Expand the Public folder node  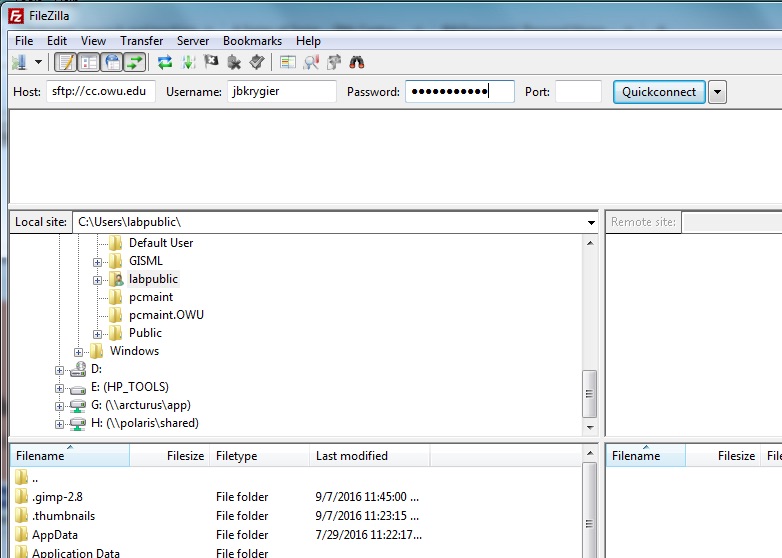point(97,334)
